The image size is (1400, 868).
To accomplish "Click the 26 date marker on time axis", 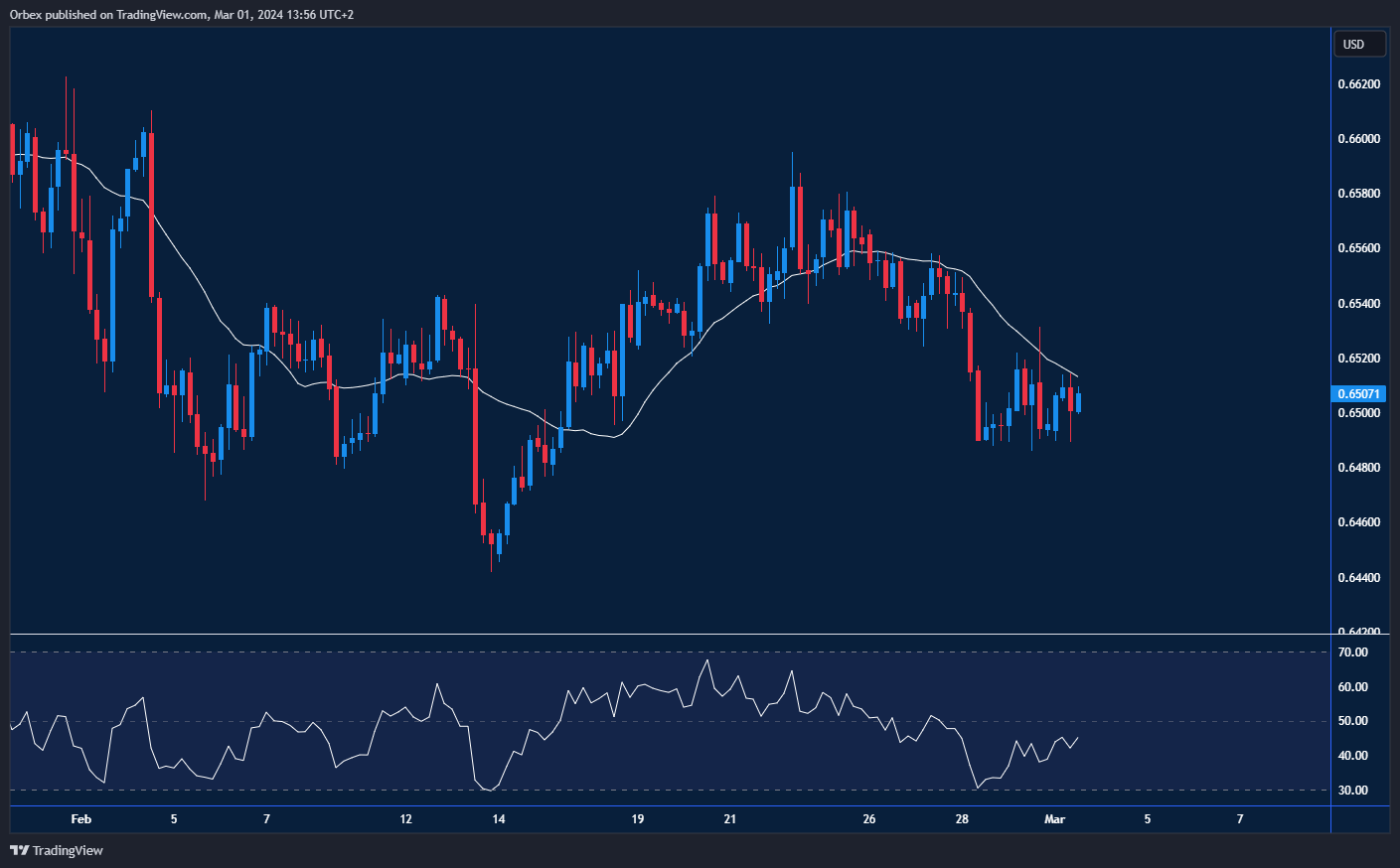I will 869,819.
